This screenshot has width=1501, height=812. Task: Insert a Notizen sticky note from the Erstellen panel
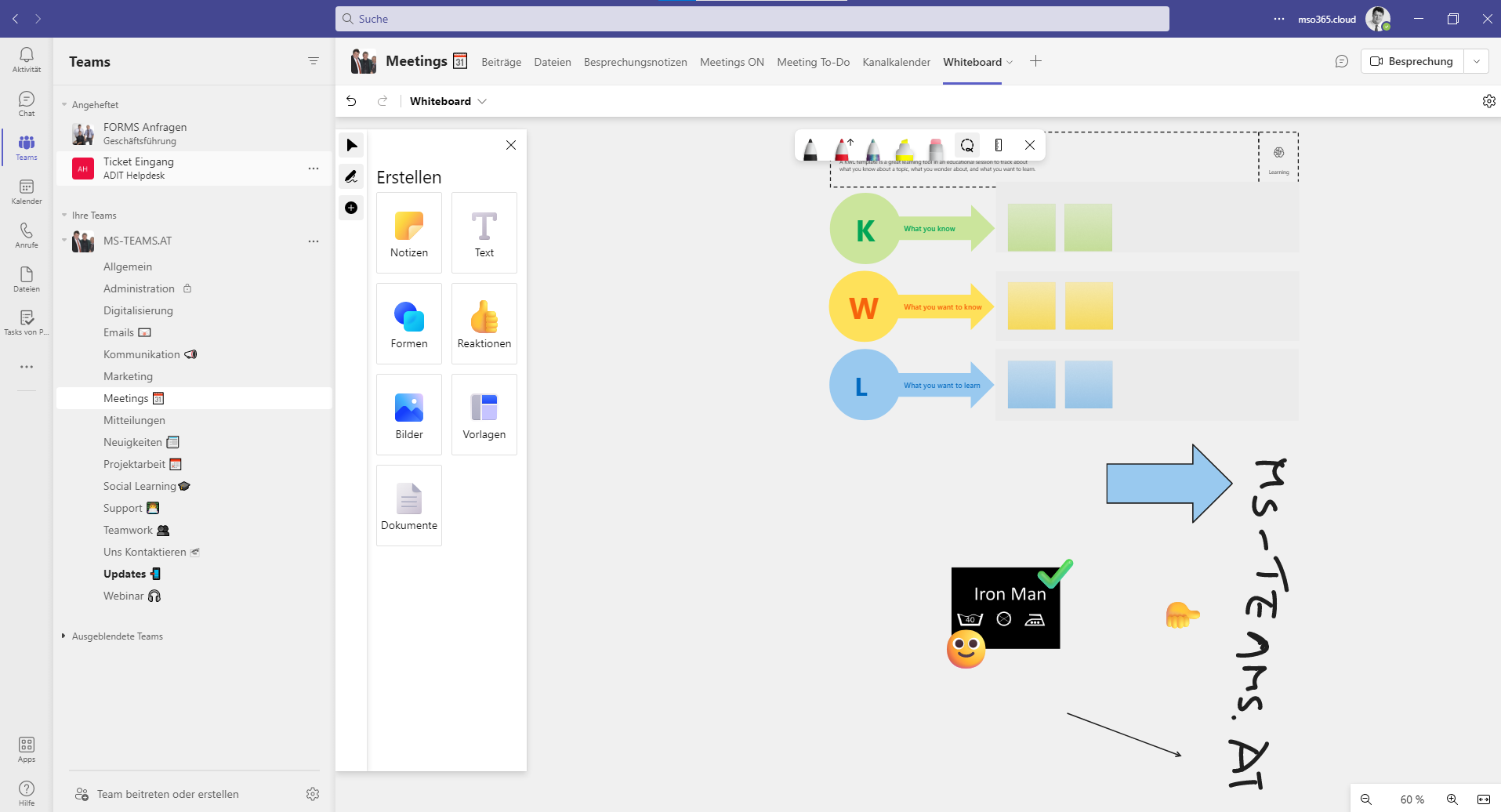pos(408,233)
